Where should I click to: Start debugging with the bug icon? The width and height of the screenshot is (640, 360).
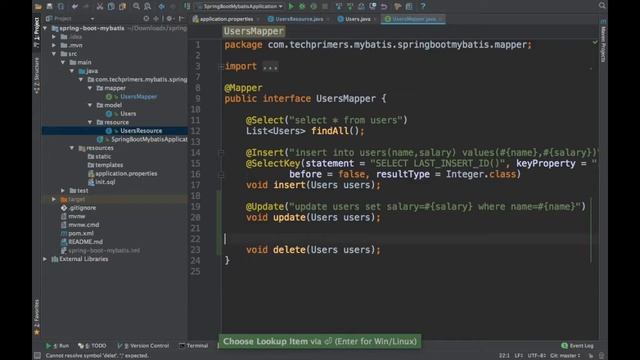click(x=302, y=6)
